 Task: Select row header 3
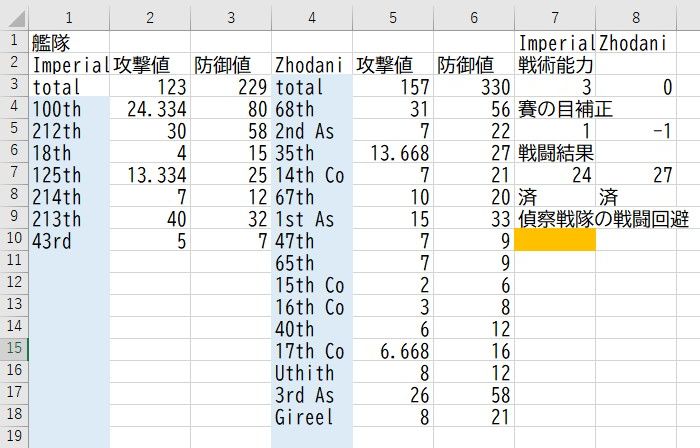(x=14, y=84)
